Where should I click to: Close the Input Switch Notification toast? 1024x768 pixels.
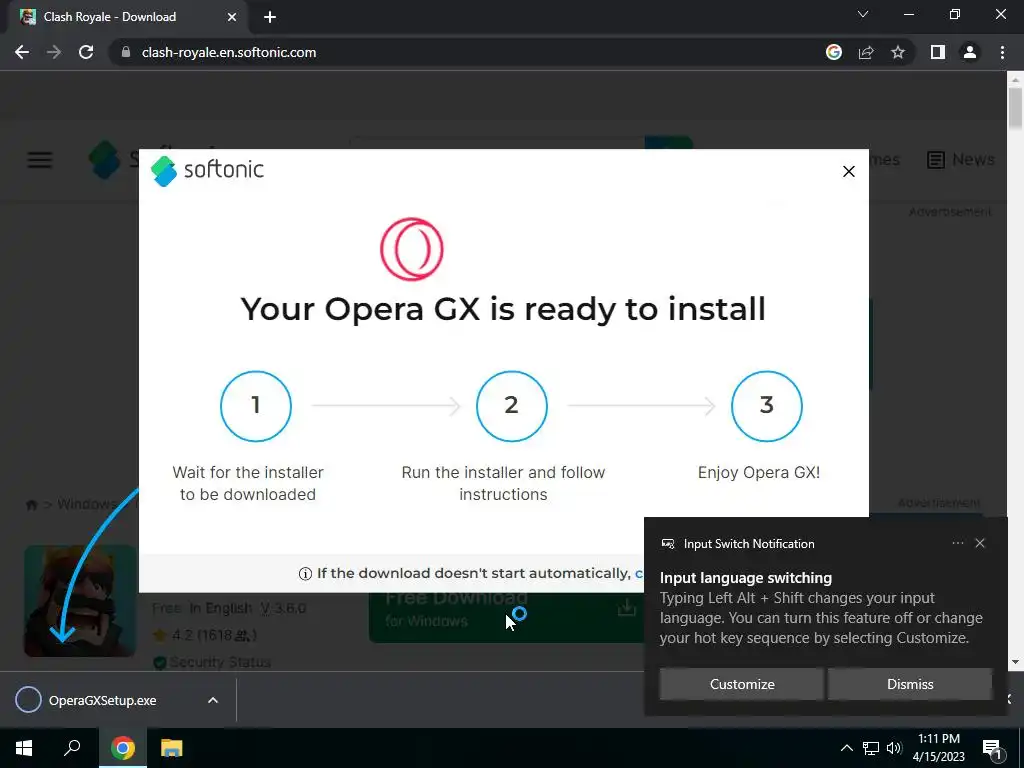[x=980, y=543]
